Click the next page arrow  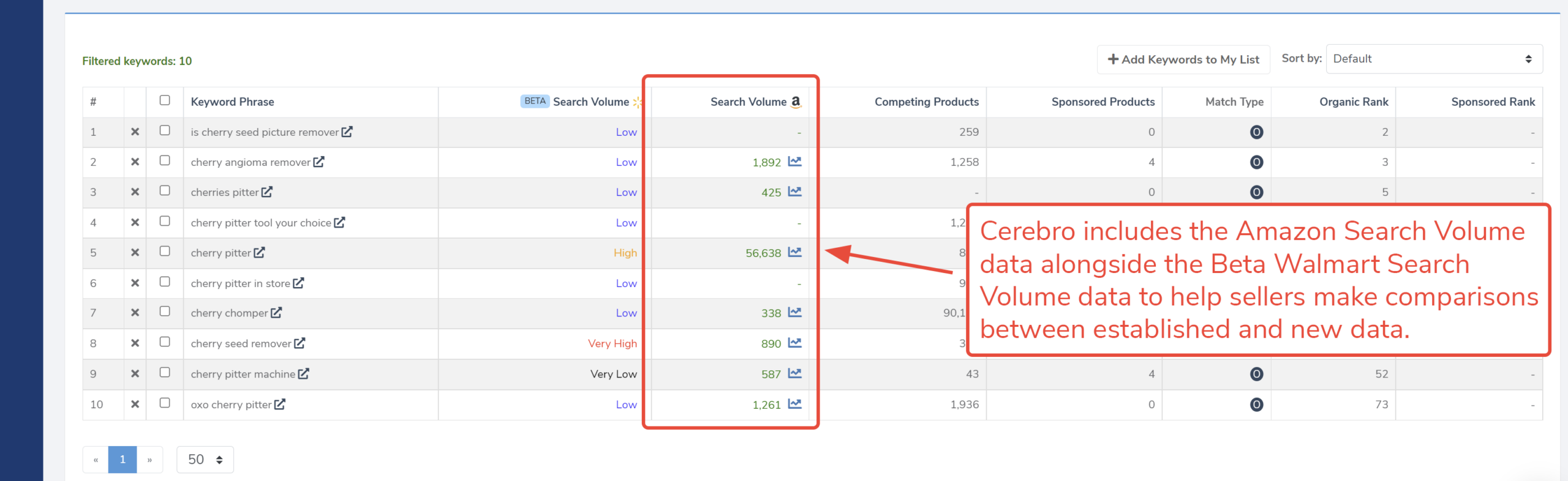149,460
